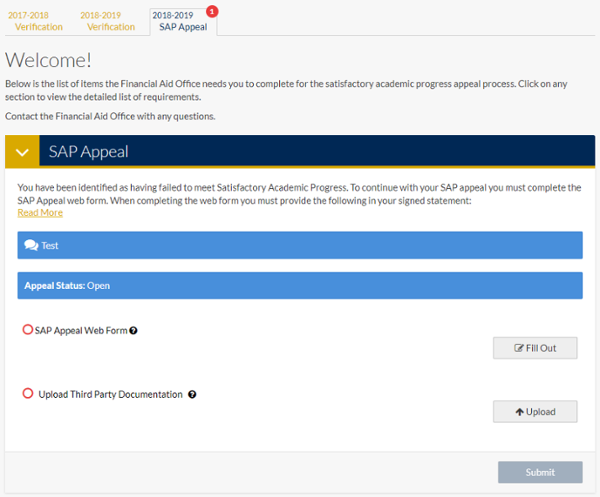The height and width of the screenshot is (497, 600).
Task: Click the Test comment banner
Action: coord(300,245)
